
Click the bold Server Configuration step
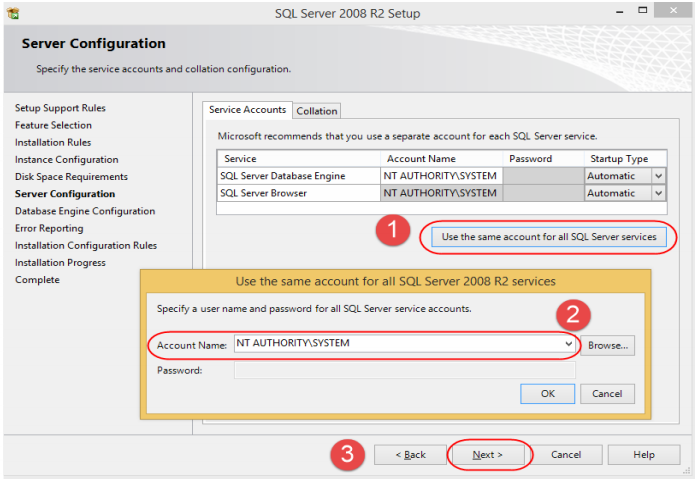pos(65,194)
